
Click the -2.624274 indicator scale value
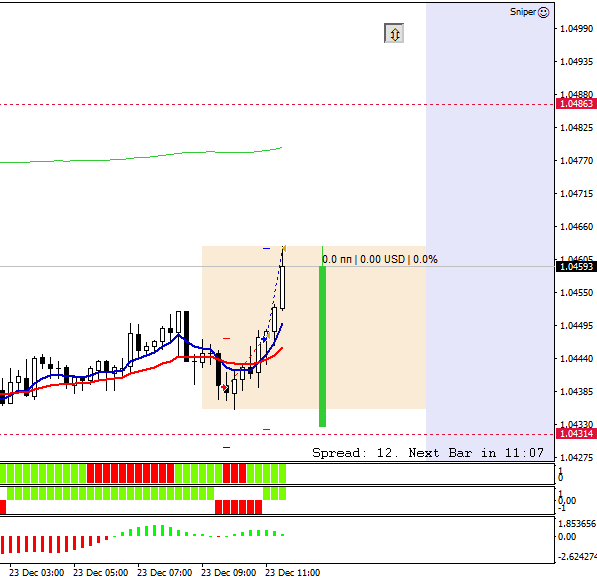pyautogui.click(x=577, y=557)
